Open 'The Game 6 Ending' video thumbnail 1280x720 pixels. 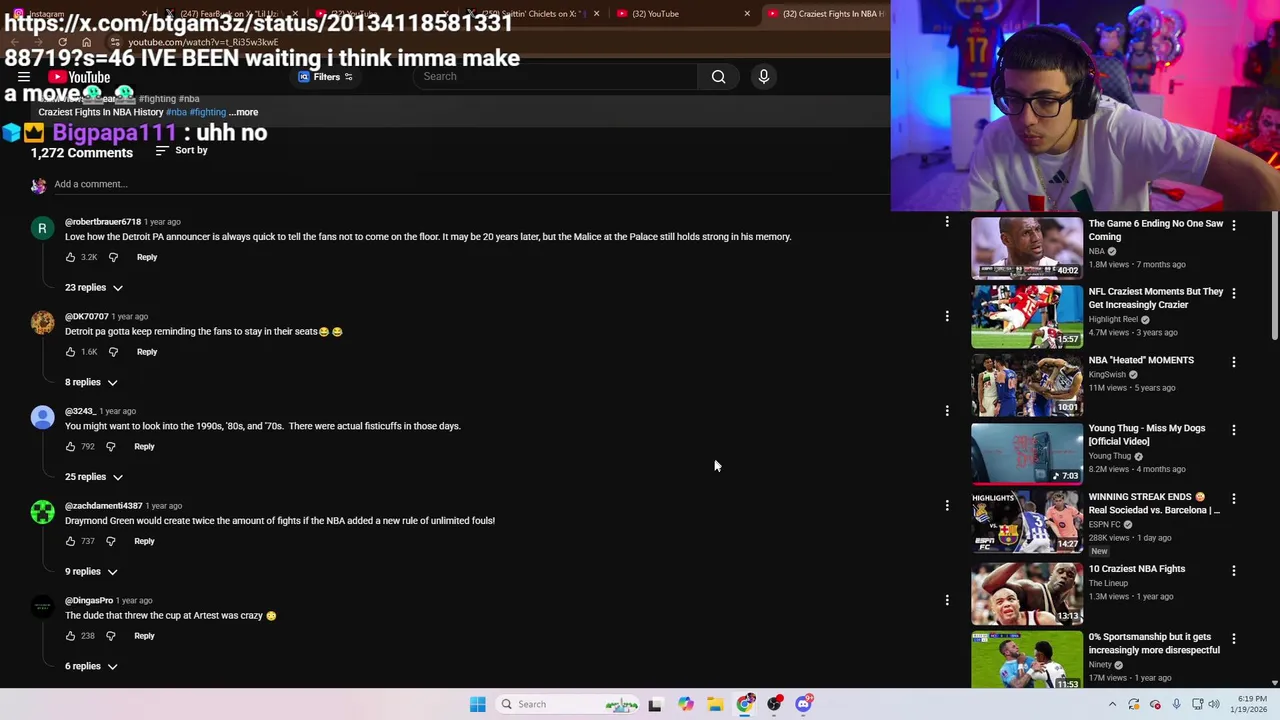click(1027, 247)
